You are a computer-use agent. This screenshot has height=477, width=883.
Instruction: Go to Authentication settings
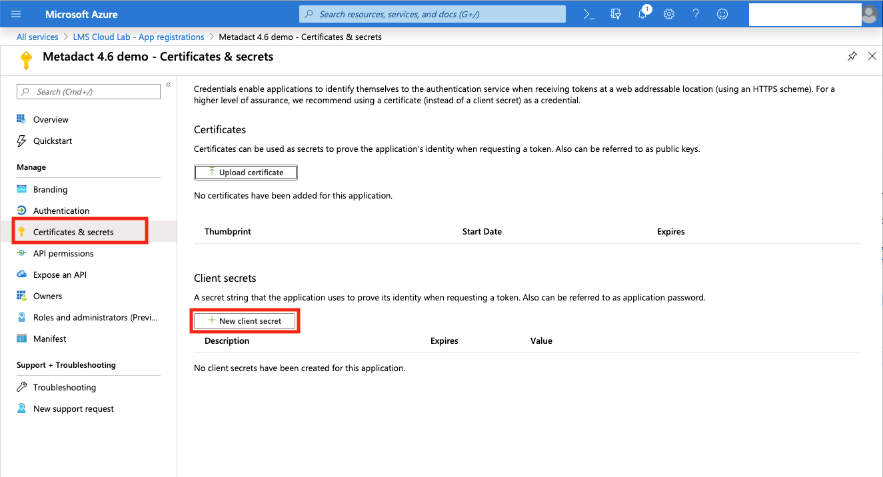point(61,211)
